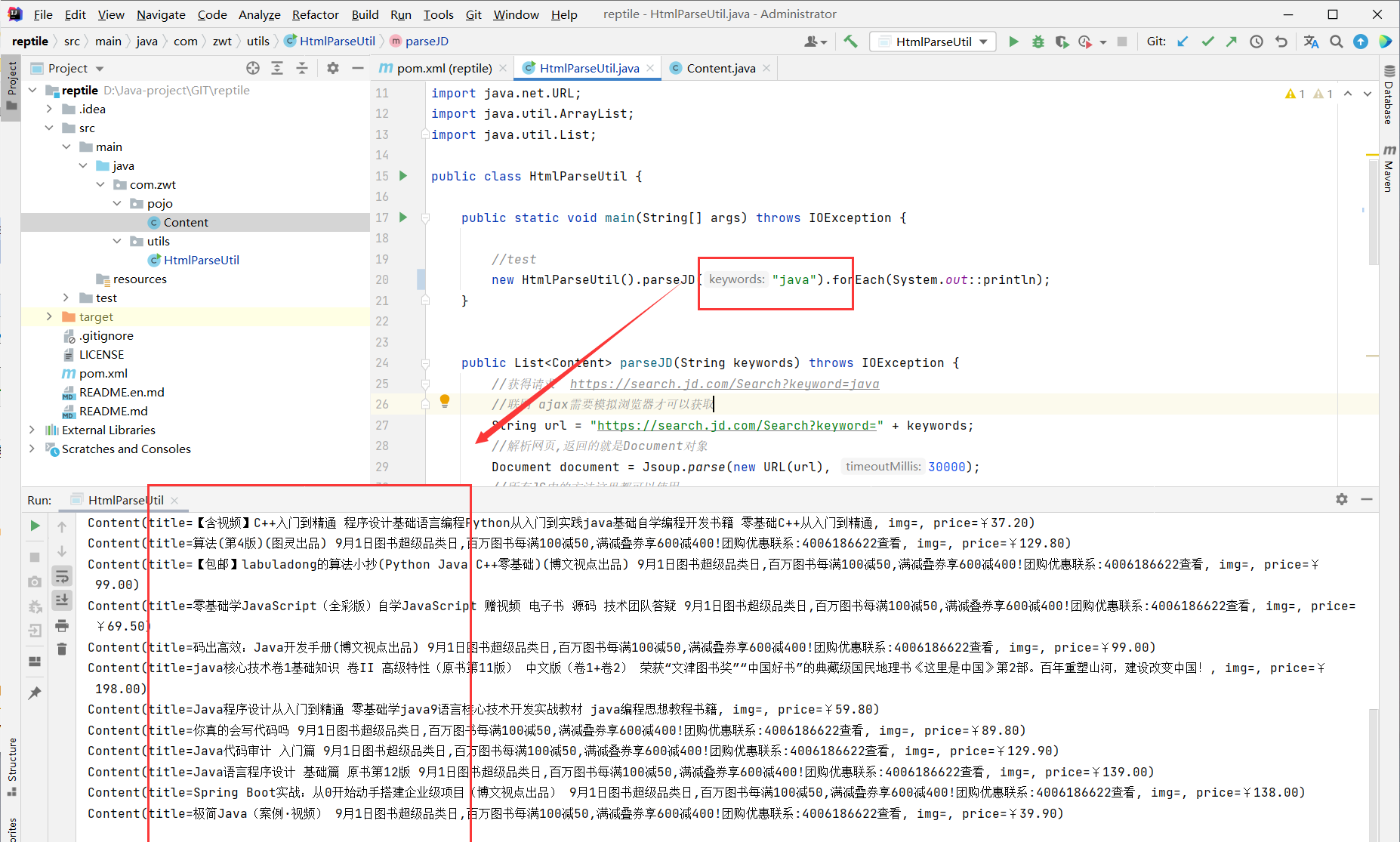Select HtmlParseUtil in project tree

click(201, 260)
